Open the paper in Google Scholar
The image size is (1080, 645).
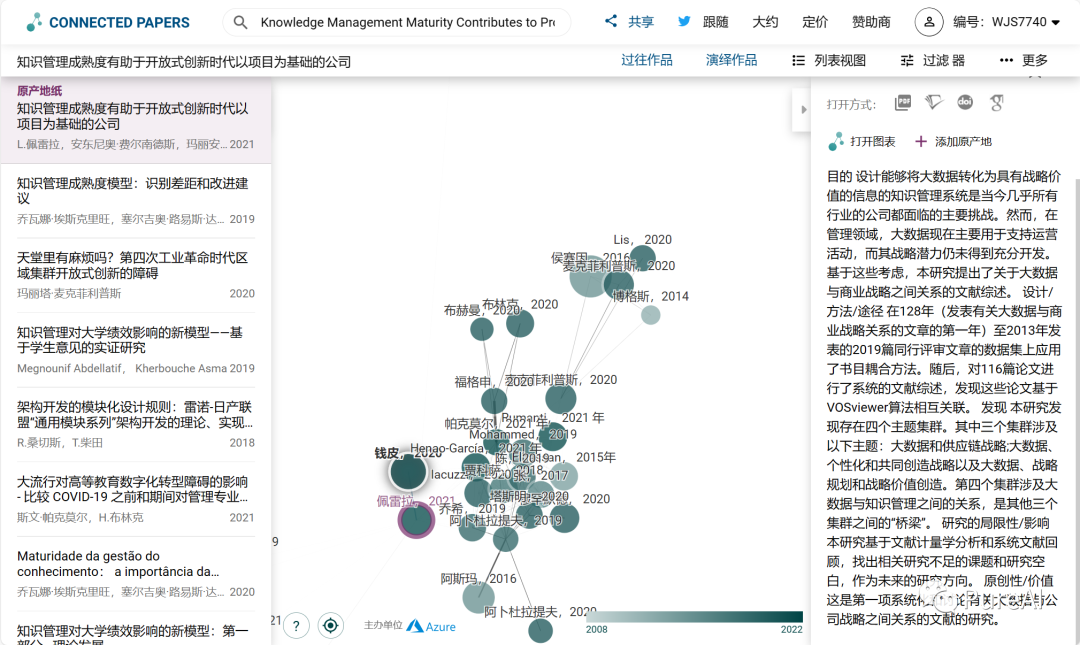(996, 101)
